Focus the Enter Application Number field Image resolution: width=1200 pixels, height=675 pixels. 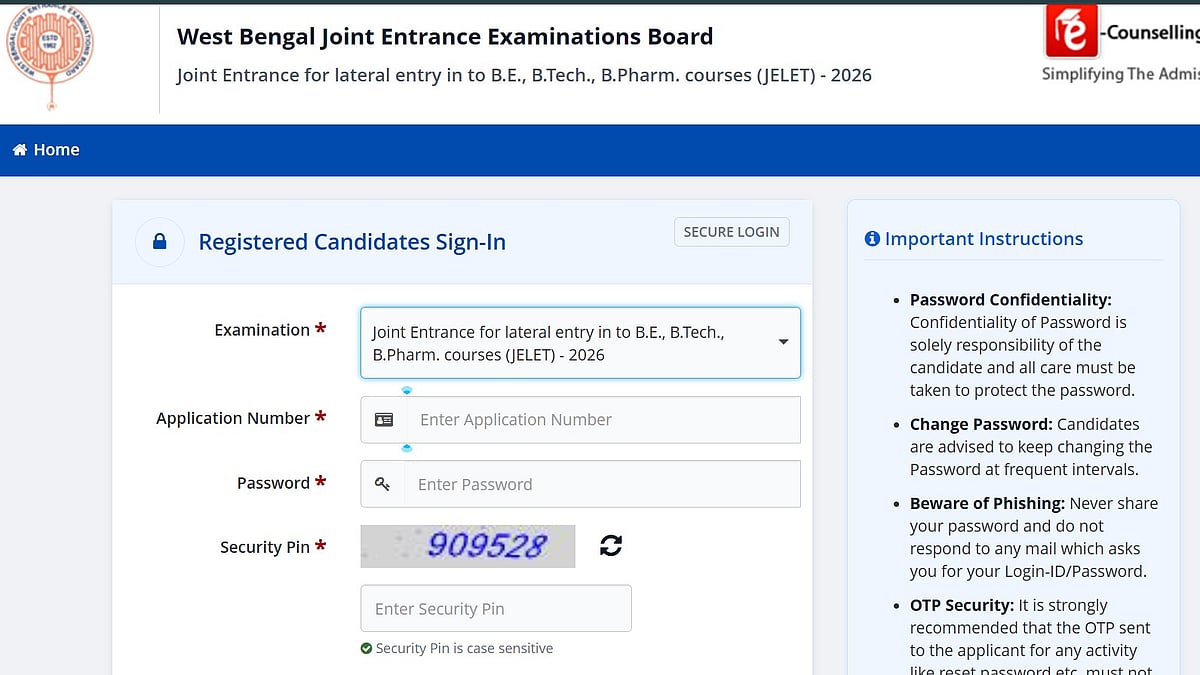602,420
